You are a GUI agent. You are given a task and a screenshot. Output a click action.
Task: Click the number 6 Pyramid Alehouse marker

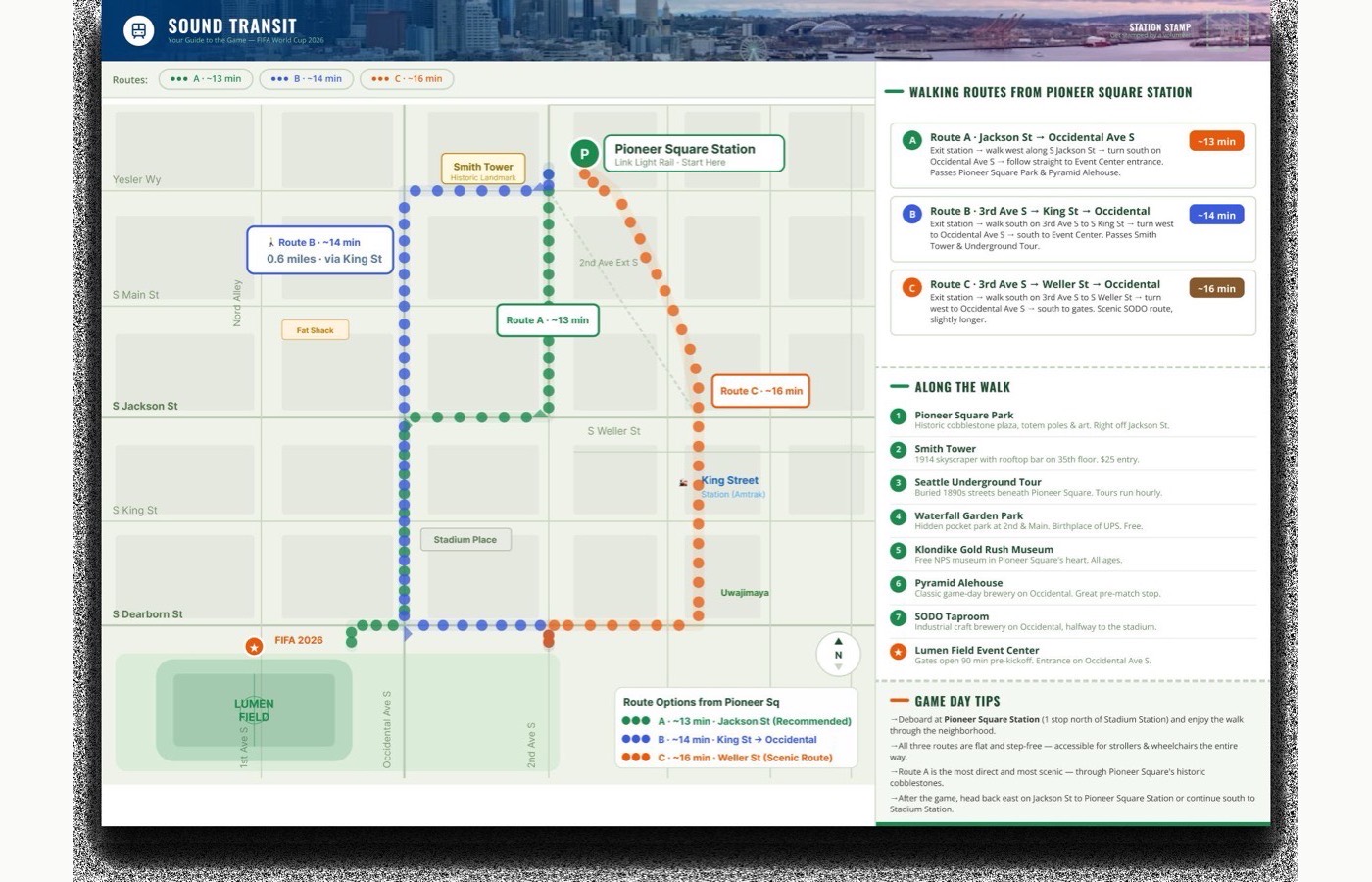[898, 584]
